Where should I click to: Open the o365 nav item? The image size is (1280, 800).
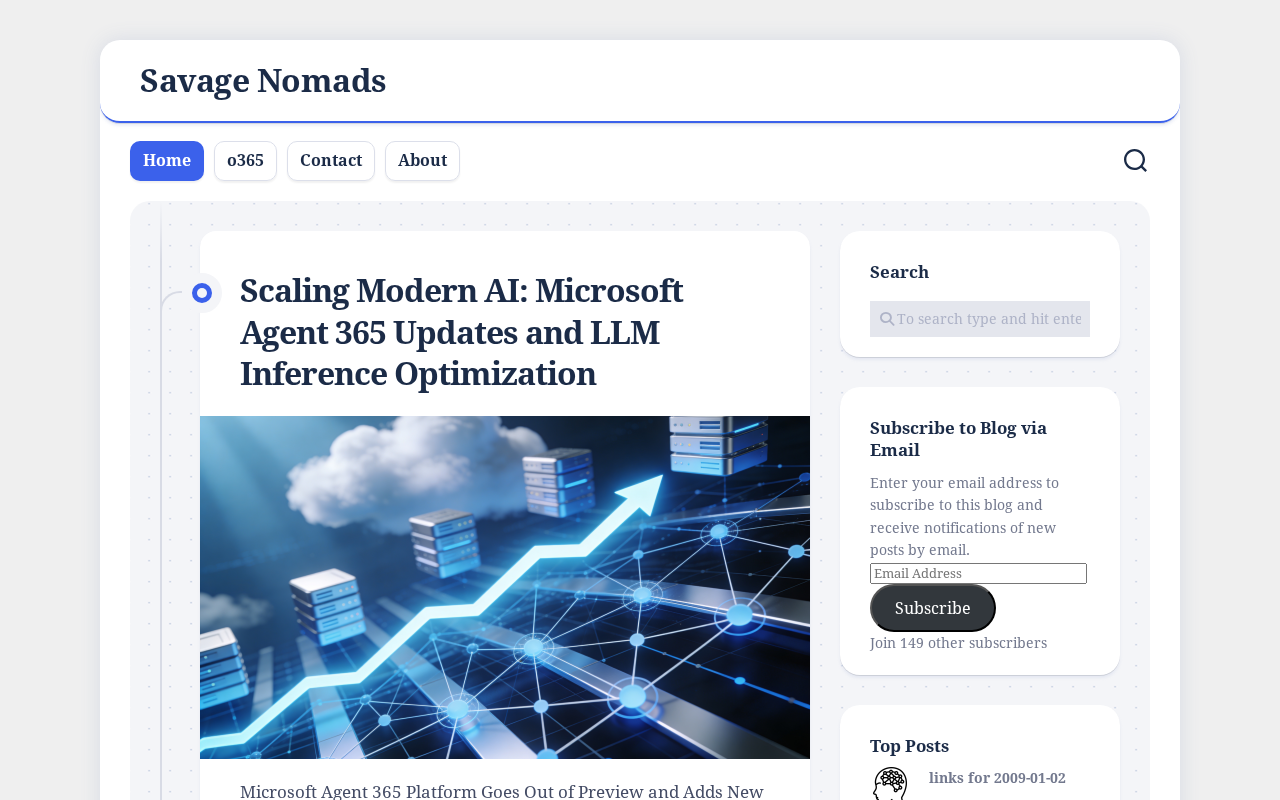(x=245, y=161)
